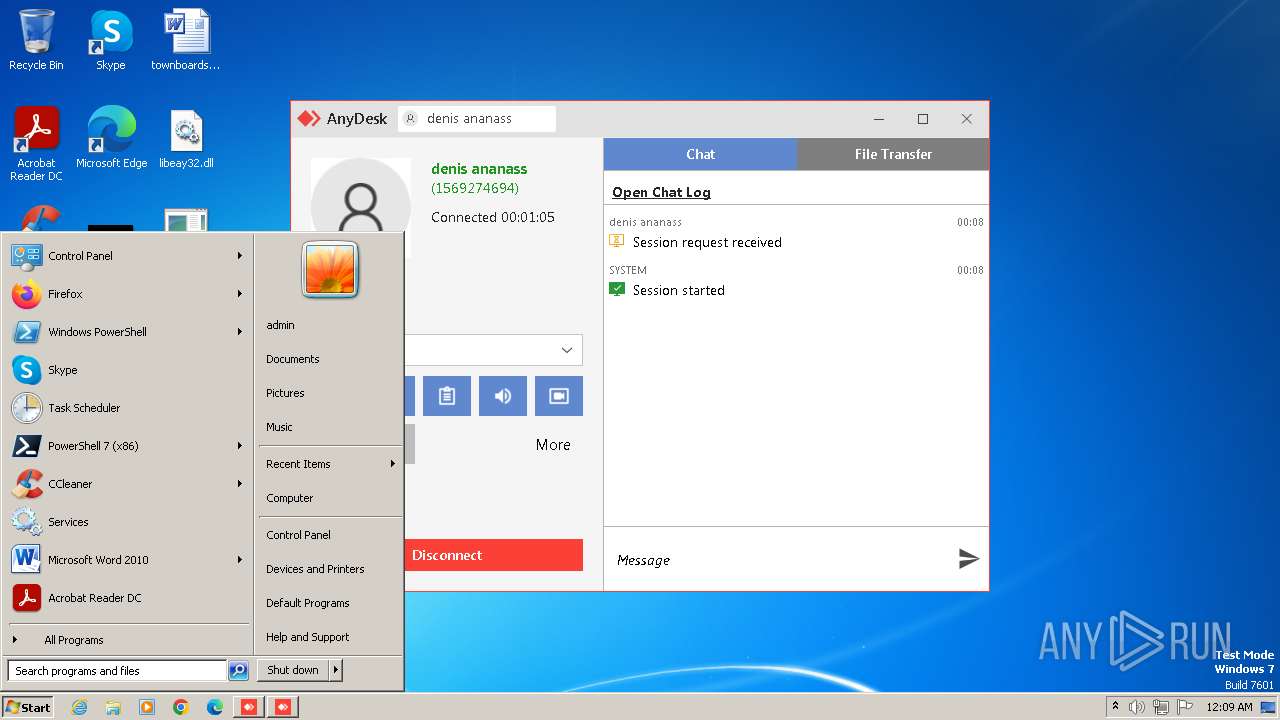
Task: Click the Microsoft Edge taskbar icon
Action: point(215,707)
